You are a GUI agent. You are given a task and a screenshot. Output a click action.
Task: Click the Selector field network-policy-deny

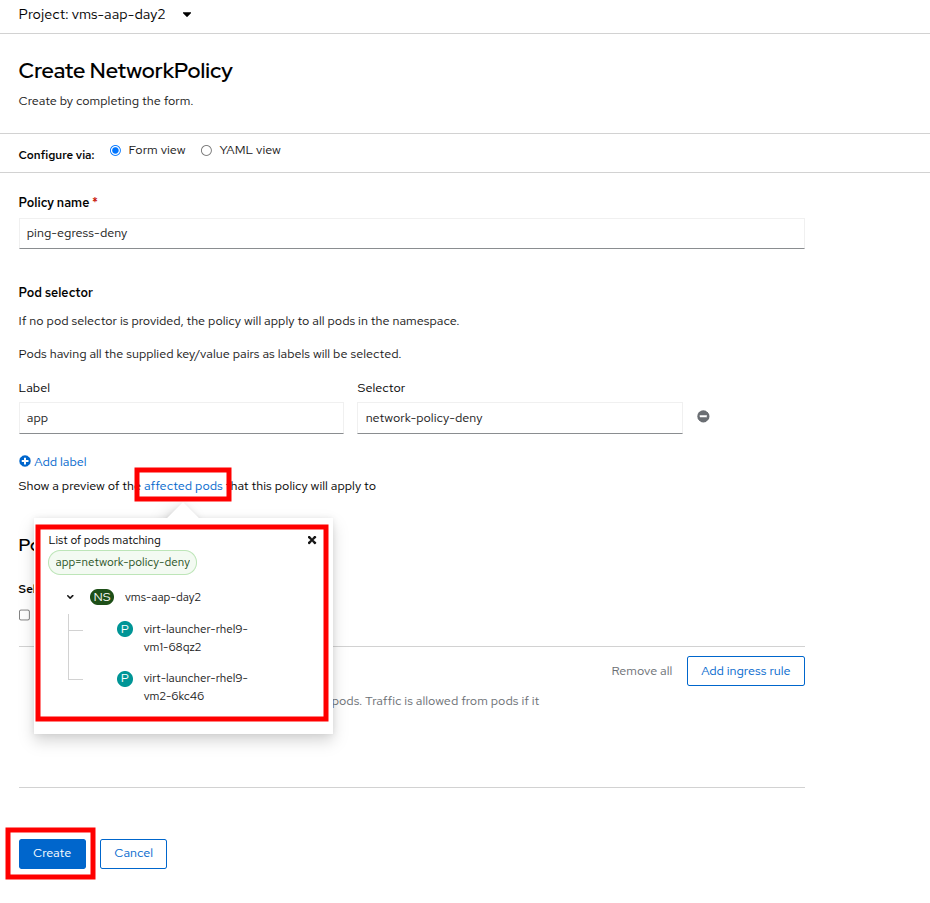coord(519,418)
